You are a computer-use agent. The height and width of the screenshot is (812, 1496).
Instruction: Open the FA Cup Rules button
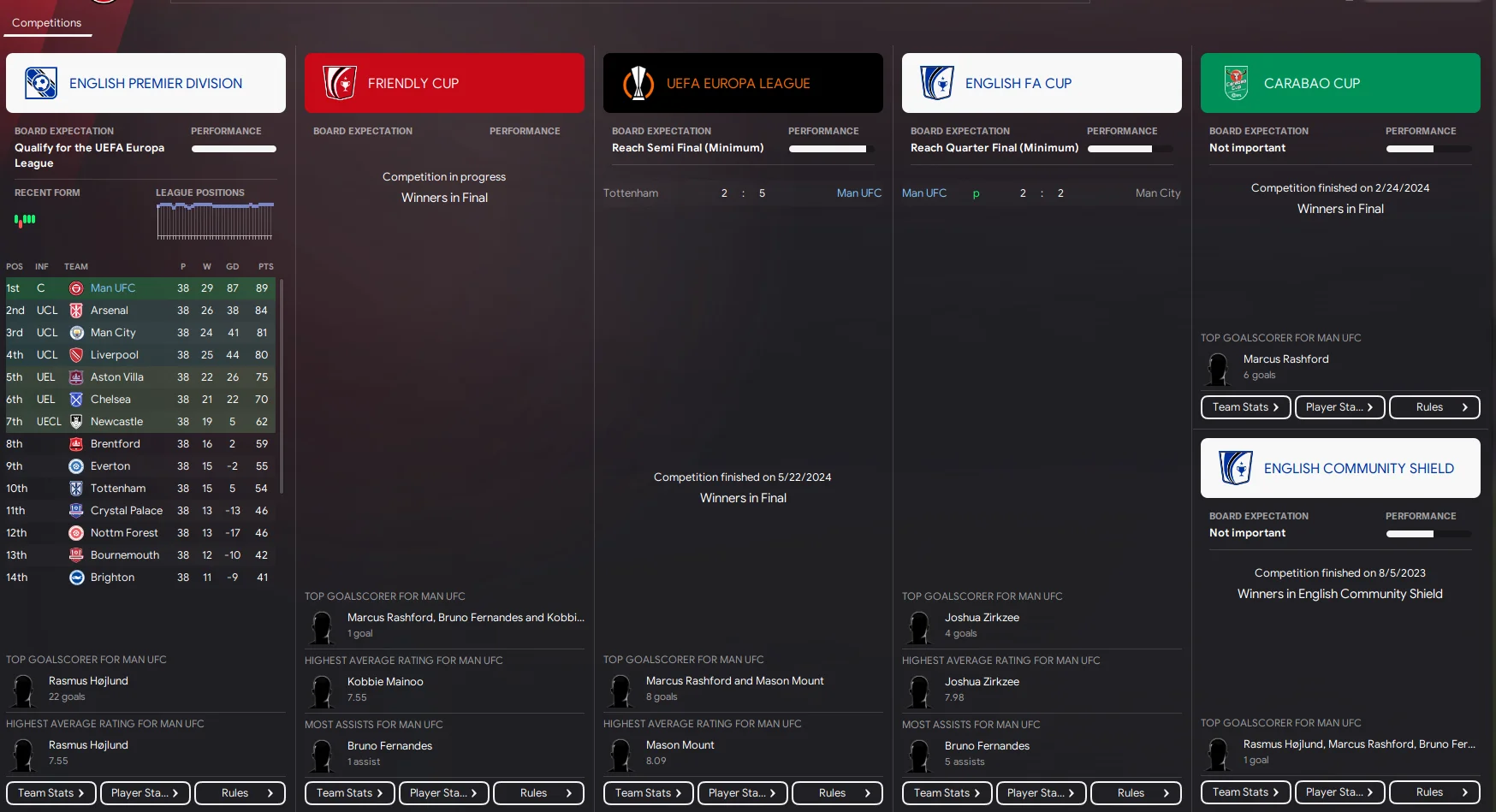(1136, 793)
